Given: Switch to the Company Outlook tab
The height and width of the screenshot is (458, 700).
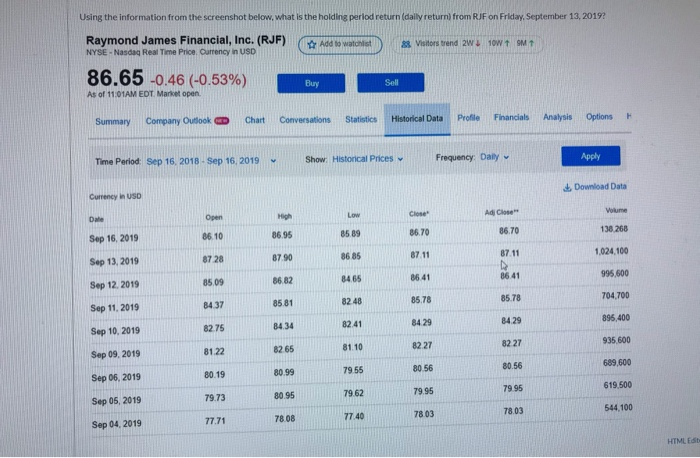Looking at the screenshot, I should tap(178, 121).
